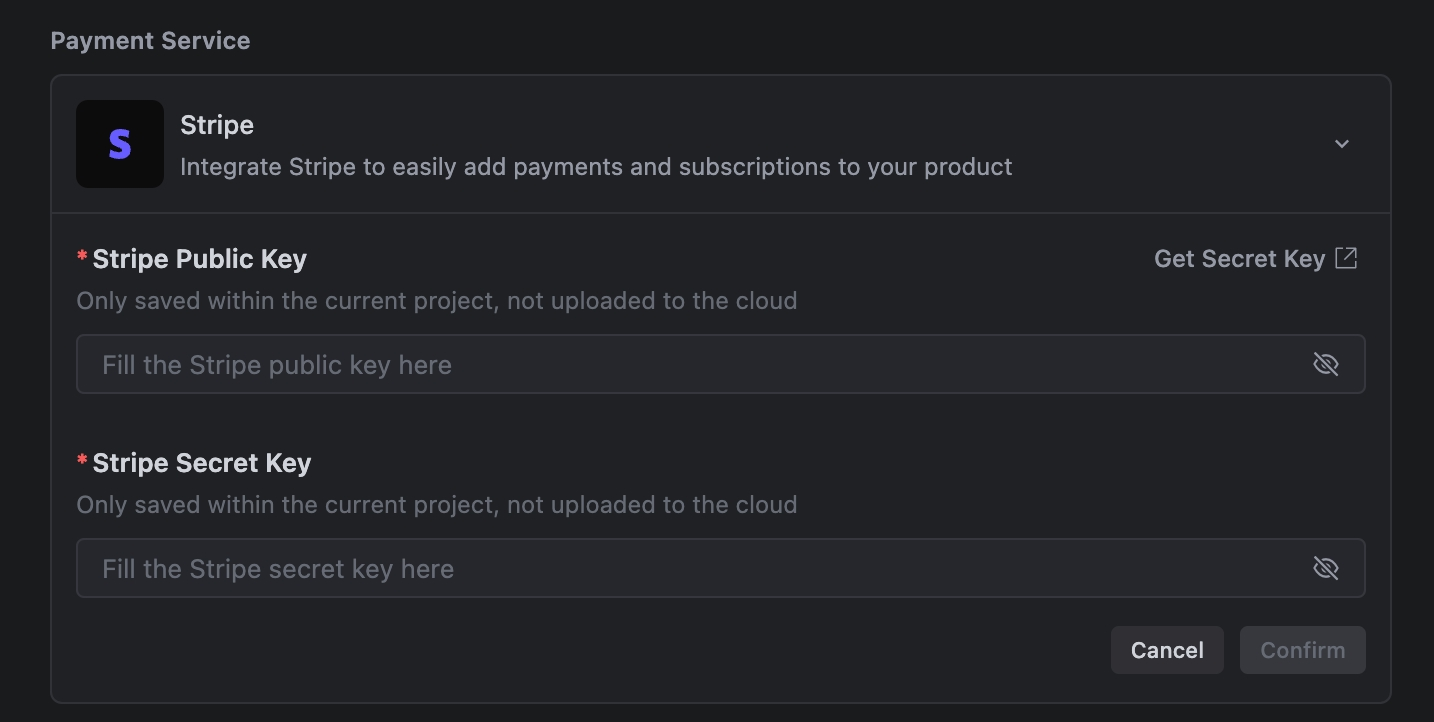The height and width of the screenshot is (722, 1434).
Task: Click the chevron on the Stripe header row
Action: click(1342, 143)
